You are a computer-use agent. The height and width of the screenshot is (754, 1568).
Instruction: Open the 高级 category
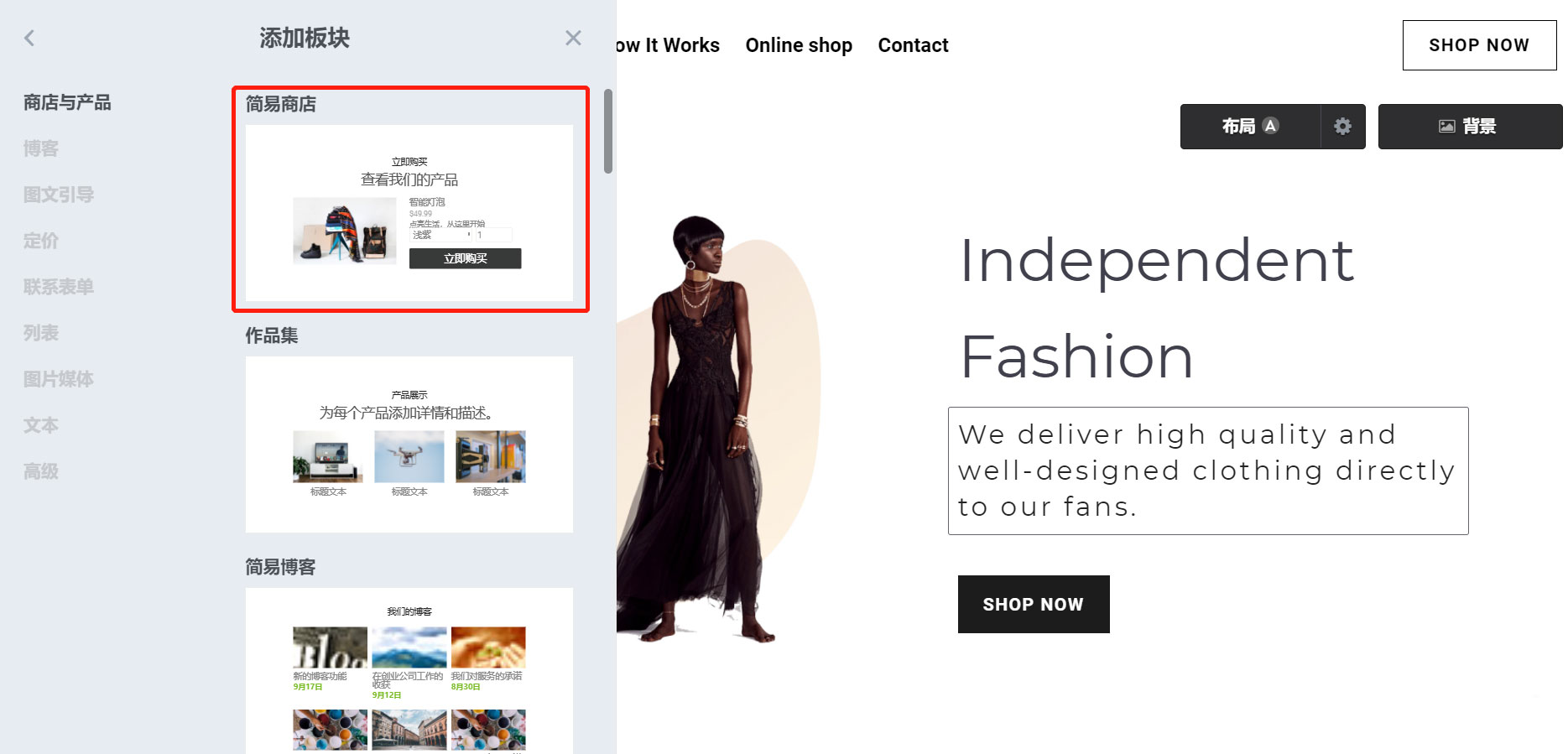point(41,471)
